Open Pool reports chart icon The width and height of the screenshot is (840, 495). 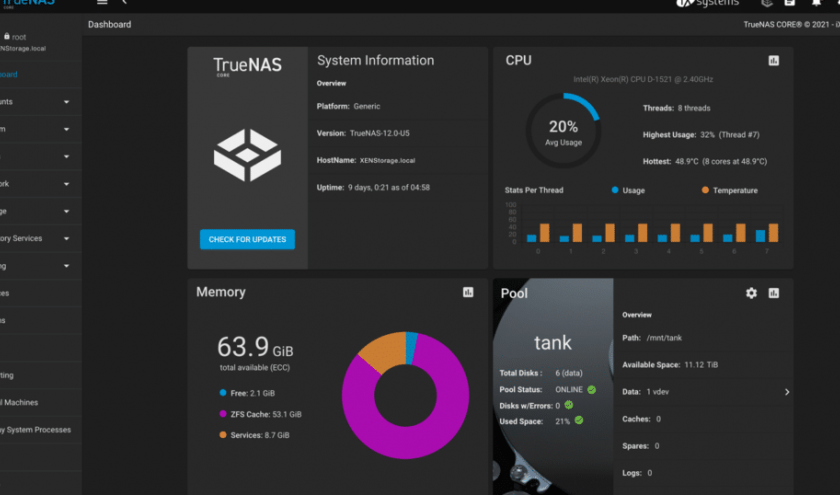pyautogui.click(x=773, y=293)
